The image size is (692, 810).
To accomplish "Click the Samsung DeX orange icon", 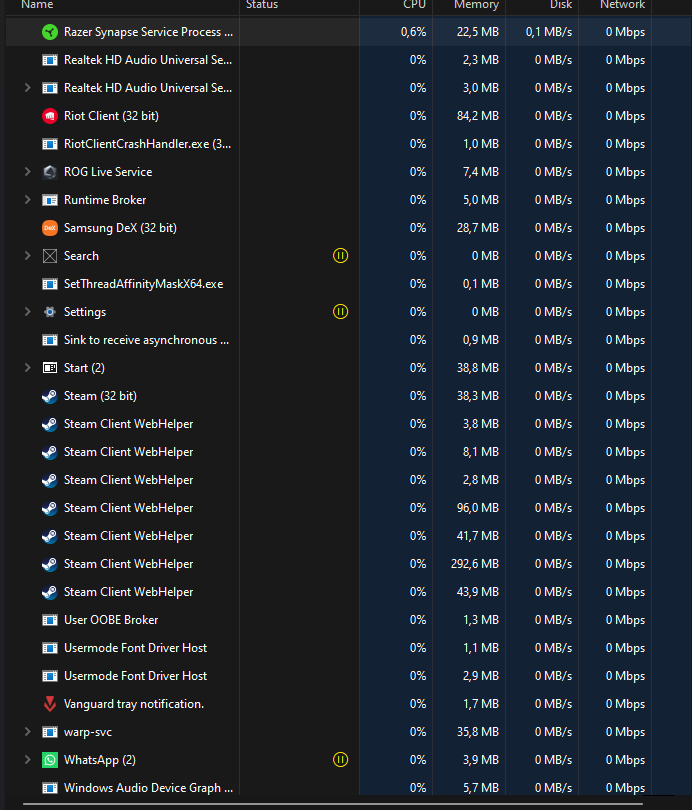I will (x=50, y=228).
